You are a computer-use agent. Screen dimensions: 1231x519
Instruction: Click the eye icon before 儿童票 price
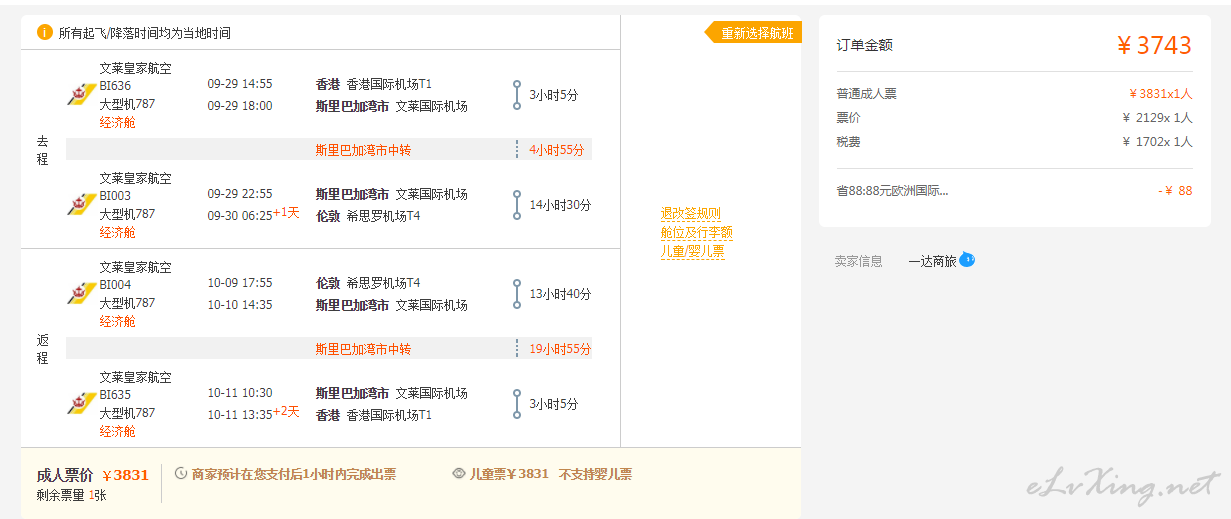459,474
